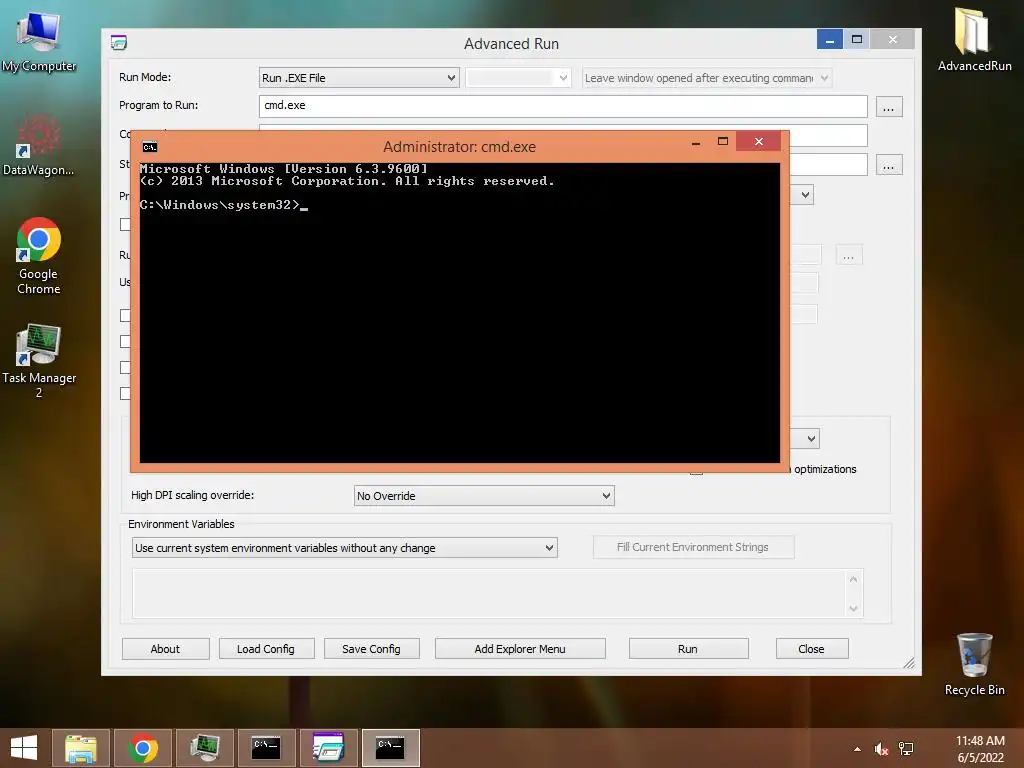Expand High DPI scaling override dropdown
1024x768 pixels.
(x=484, y=496)
